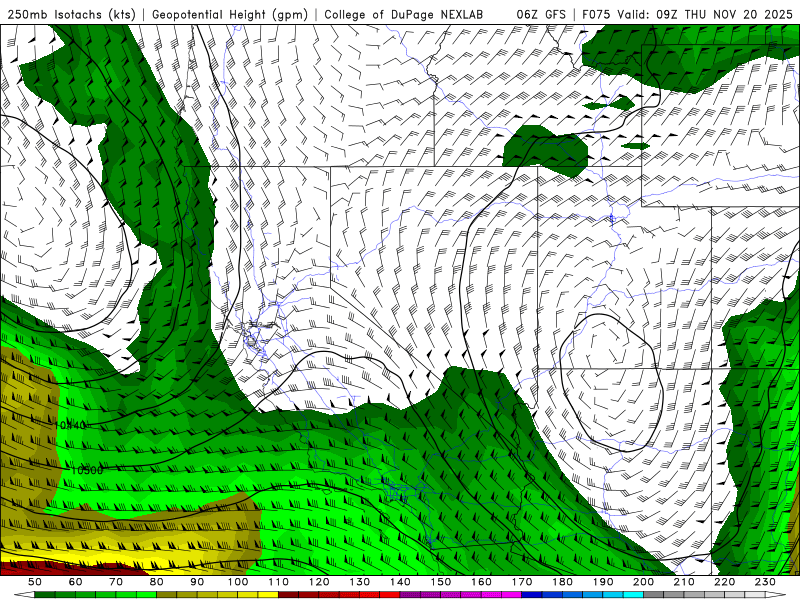Click the 100 value on the color scale
The image size is (800, 600).
point(238,582)
